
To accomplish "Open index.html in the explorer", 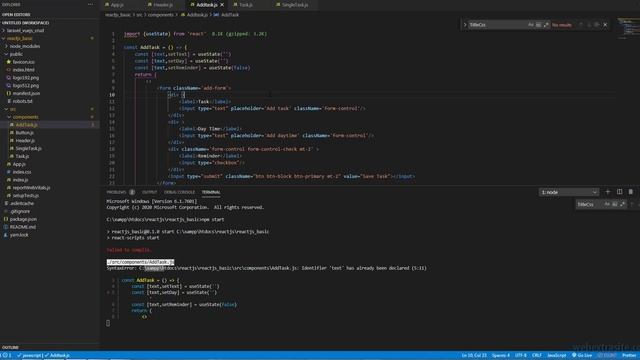I will point(23,70).
